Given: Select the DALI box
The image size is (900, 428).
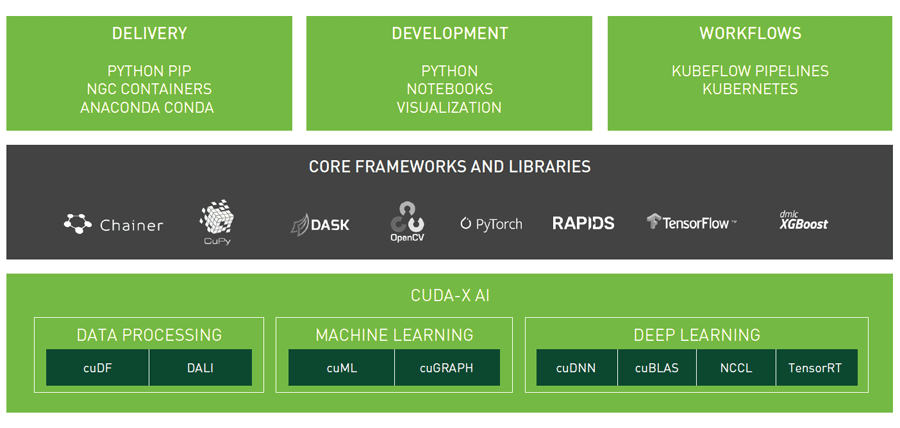Looking at the screenshot, I should tap(200, 368).
